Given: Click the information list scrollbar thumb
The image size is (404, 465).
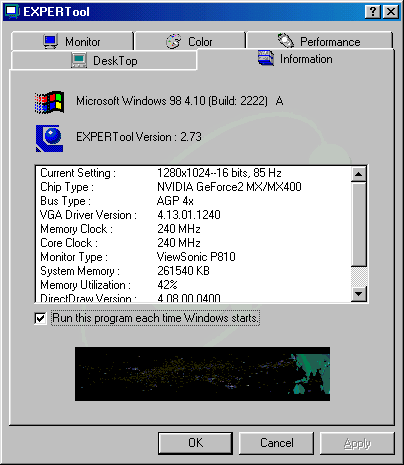Looking at the screenshot, I should [359, 224].
